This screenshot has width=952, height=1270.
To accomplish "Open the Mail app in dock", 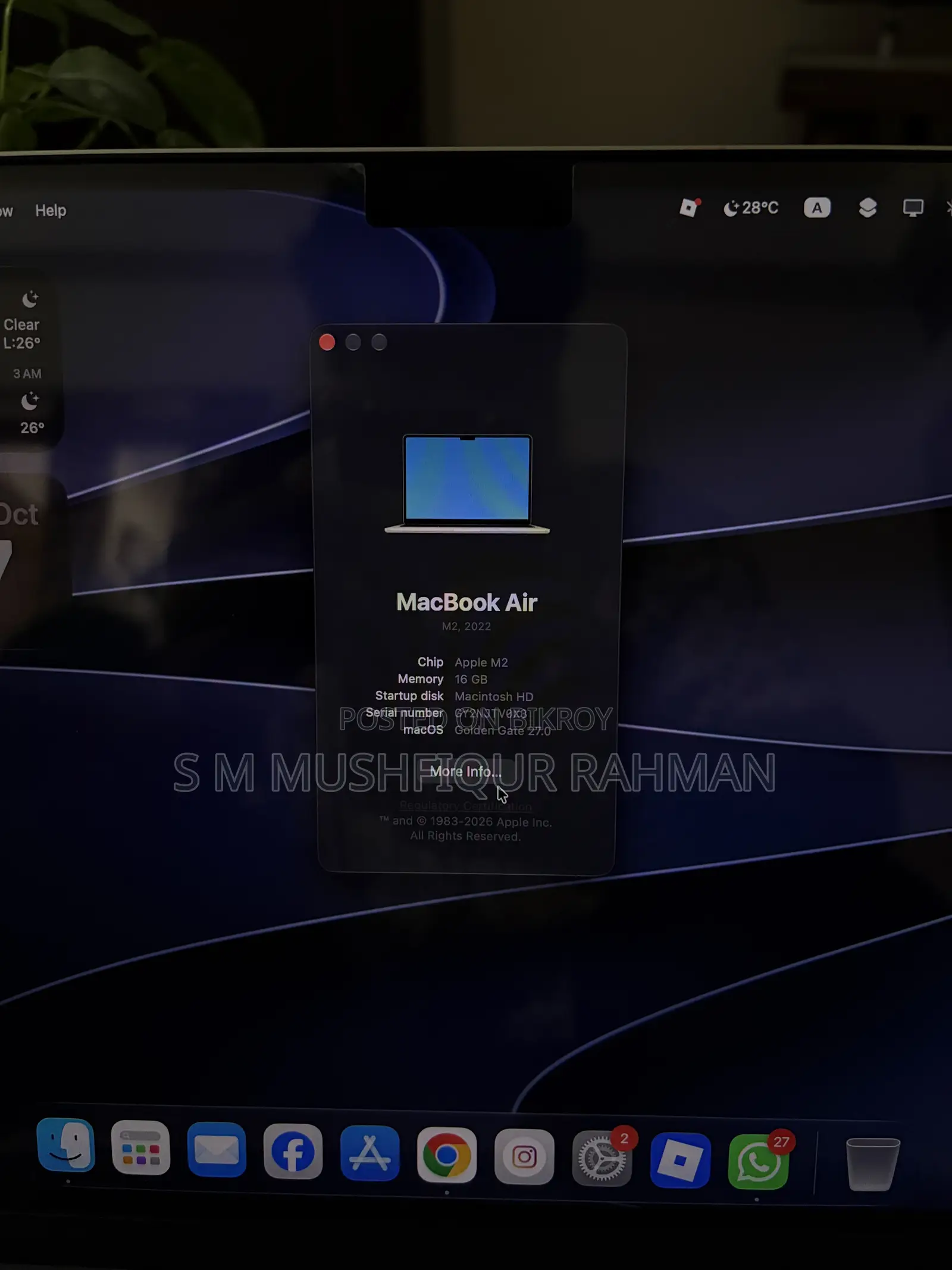I will 217,1150.
